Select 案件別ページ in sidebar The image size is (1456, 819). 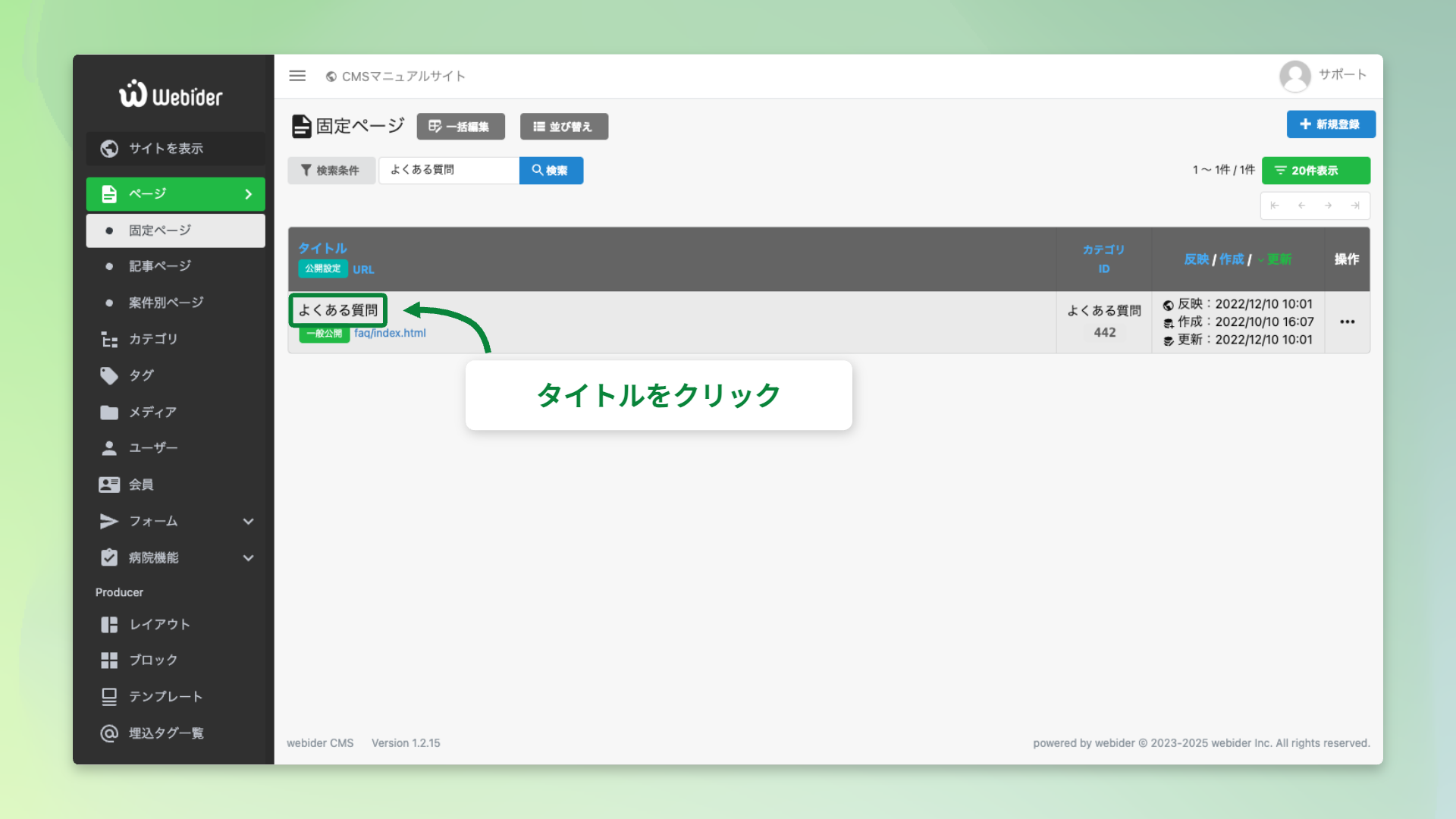point(166,303)
